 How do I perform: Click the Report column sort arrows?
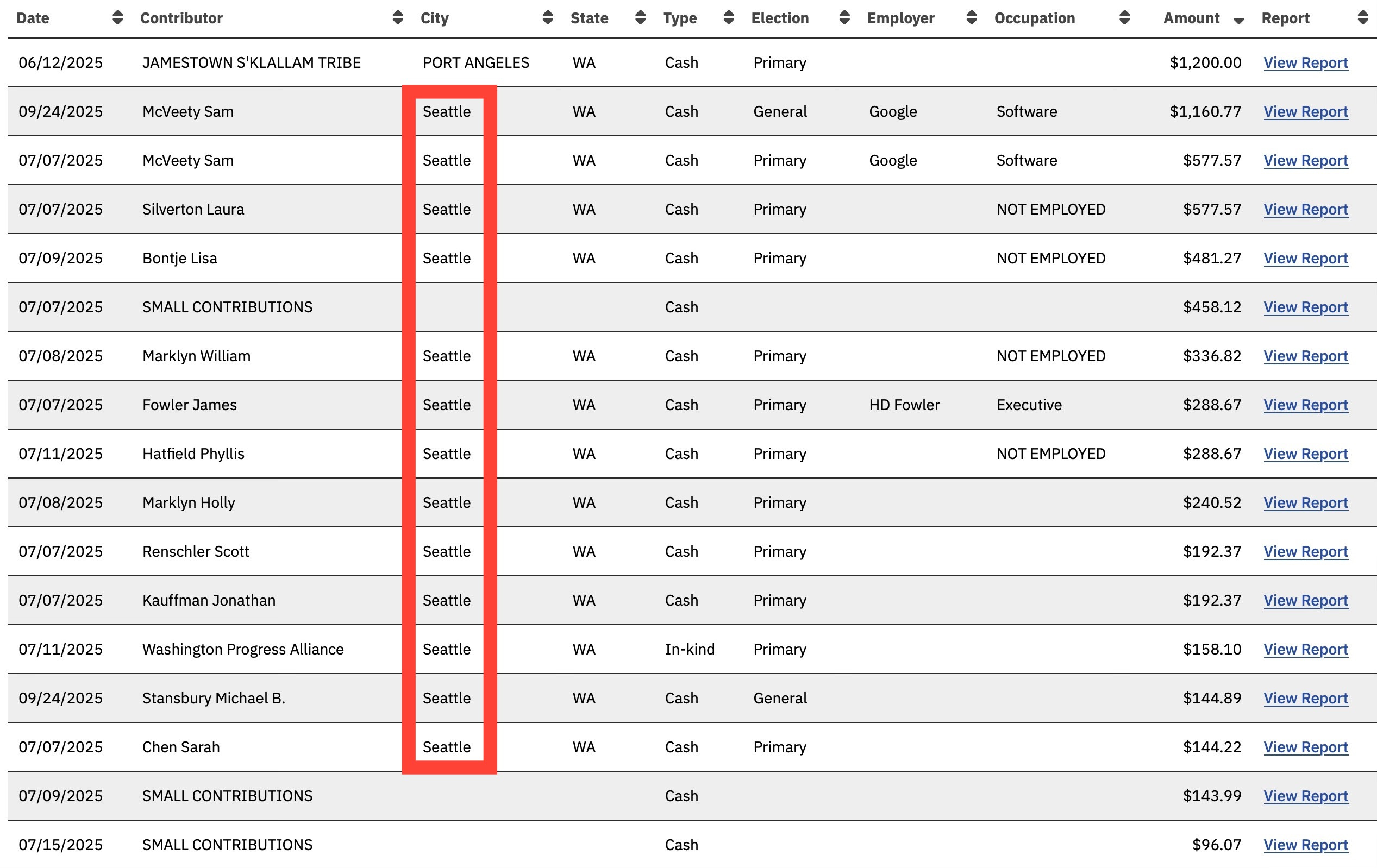tap(1363, 18)
